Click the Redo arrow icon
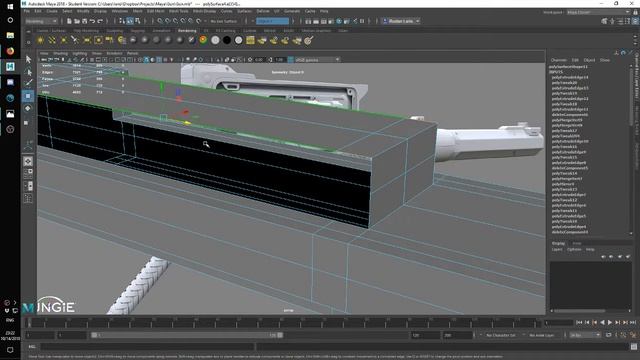 point(100,21)
